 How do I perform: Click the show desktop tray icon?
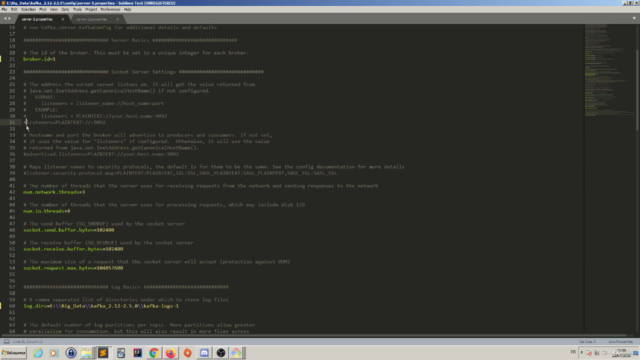[636, 353]
